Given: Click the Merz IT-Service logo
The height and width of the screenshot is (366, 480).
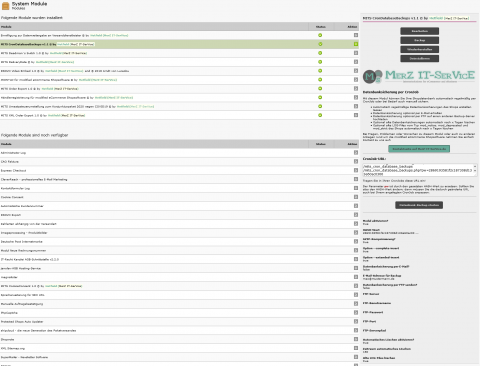Looking at the screenshot, I should [x=419, y=76].
